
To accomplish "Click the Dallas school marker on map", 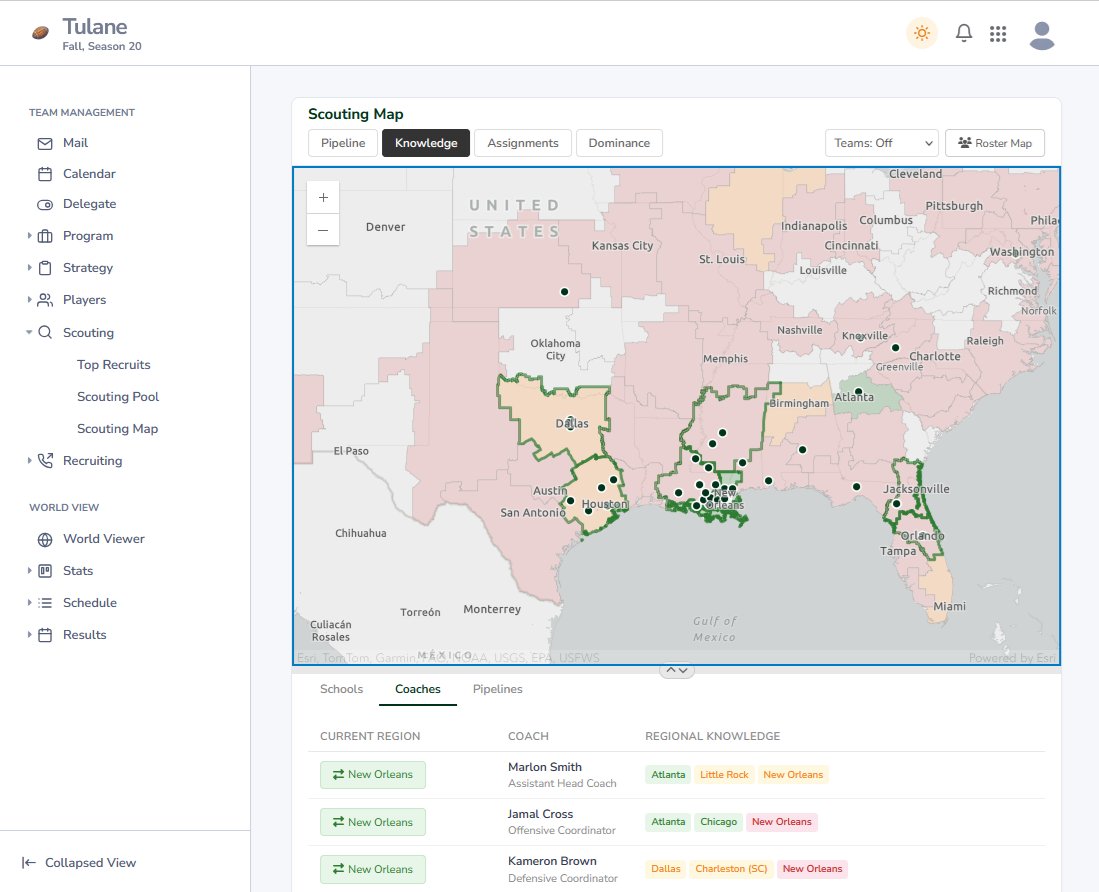I will coord(570,423).
